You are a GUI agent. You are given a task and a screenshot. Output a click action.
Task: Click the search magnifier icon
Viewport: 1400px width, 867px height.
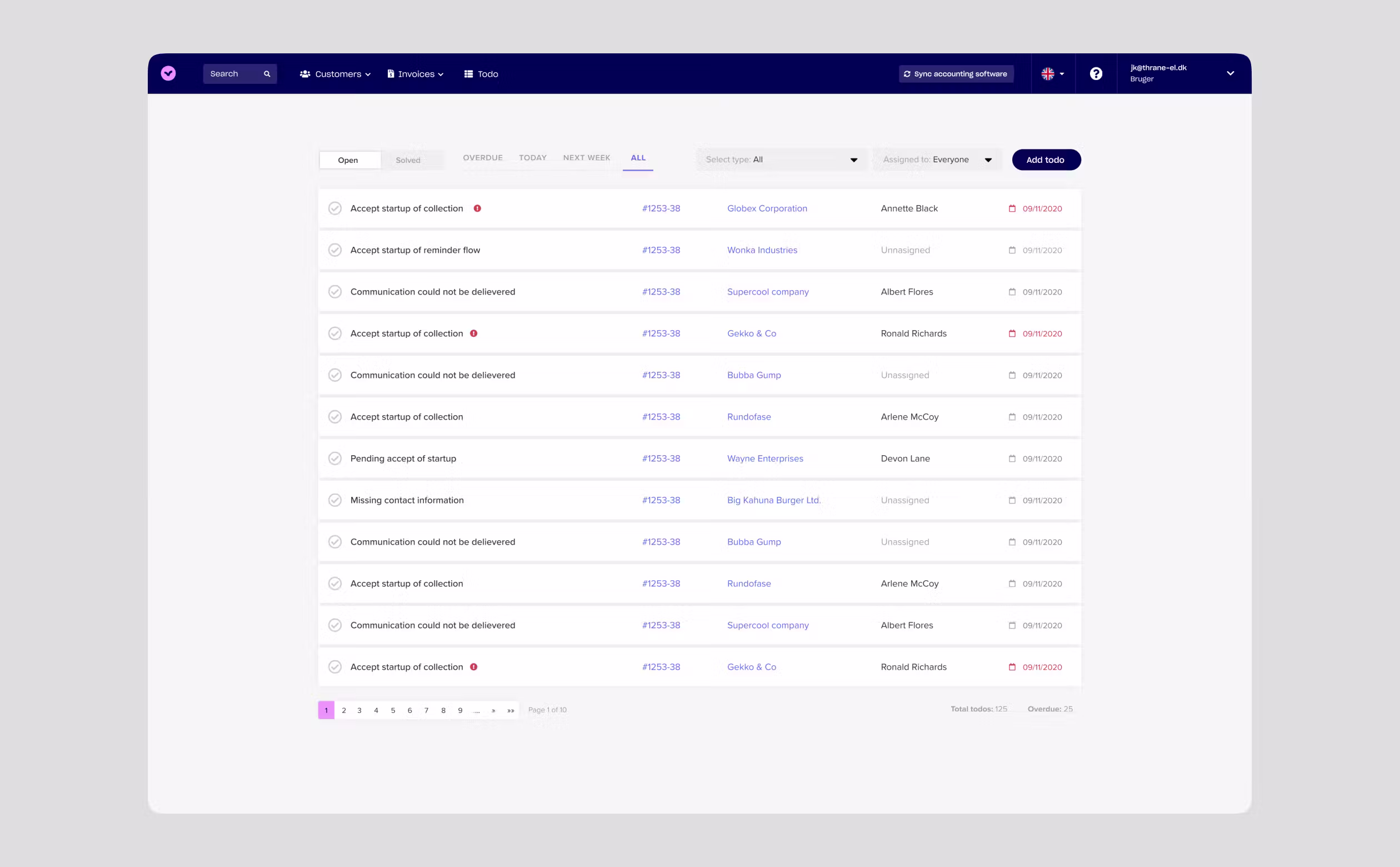[x=267, y=74]
